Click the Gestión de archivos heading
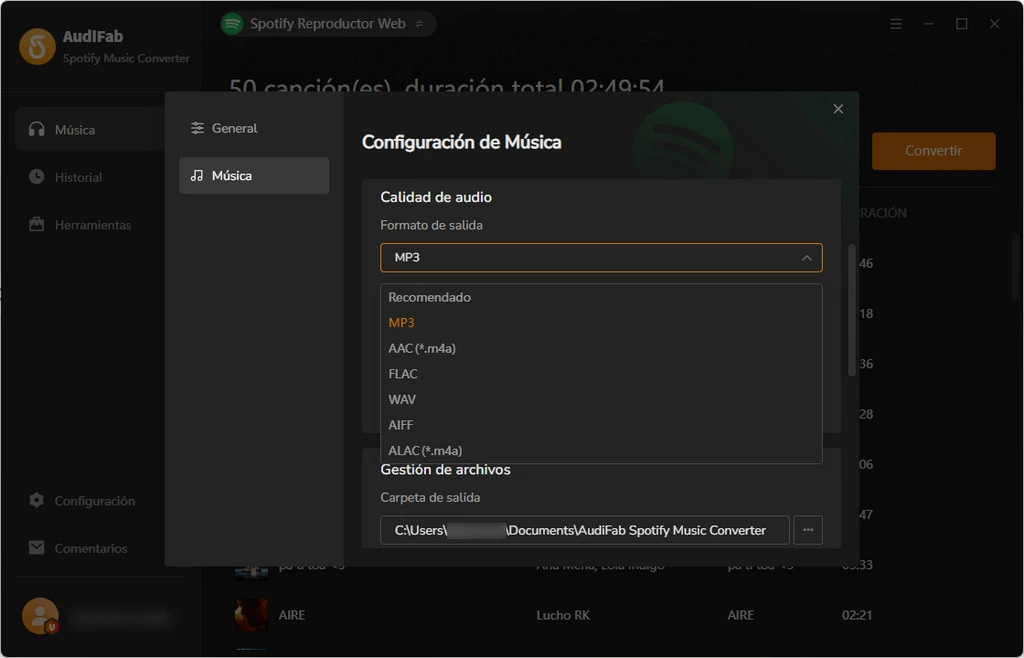 coord(445,469)
